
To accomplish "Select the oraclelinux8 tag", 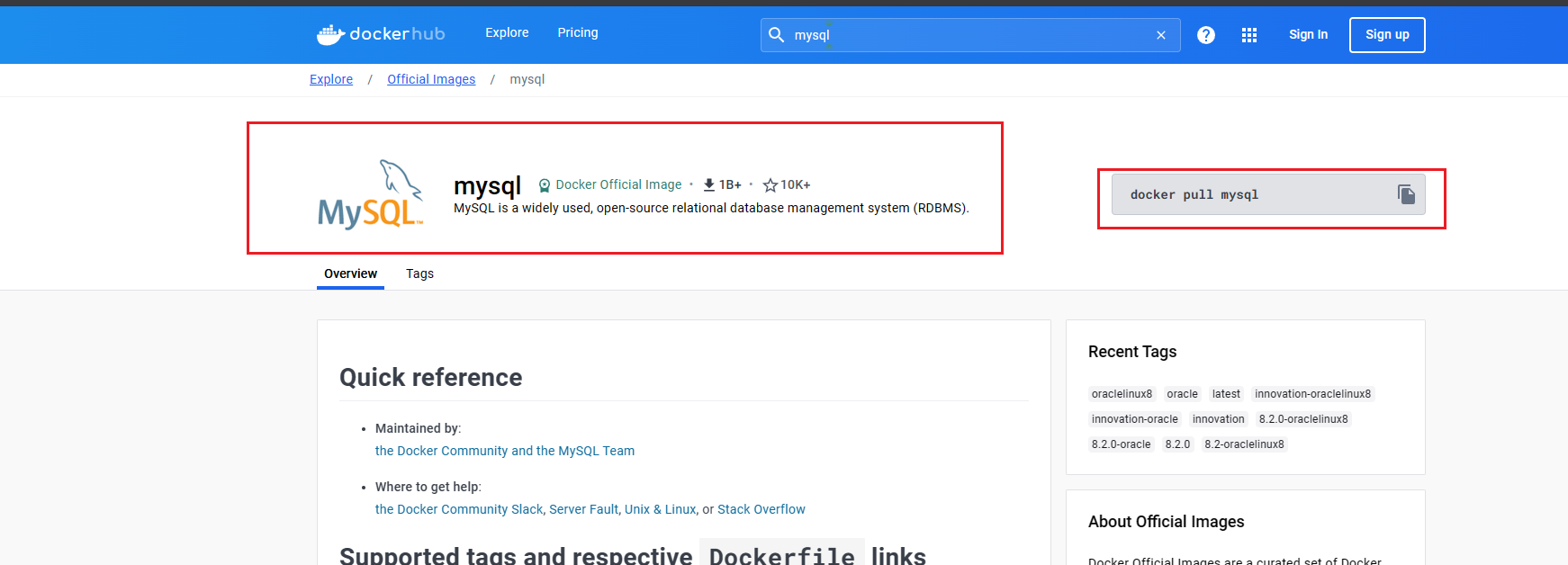I will click(1122, 394).
